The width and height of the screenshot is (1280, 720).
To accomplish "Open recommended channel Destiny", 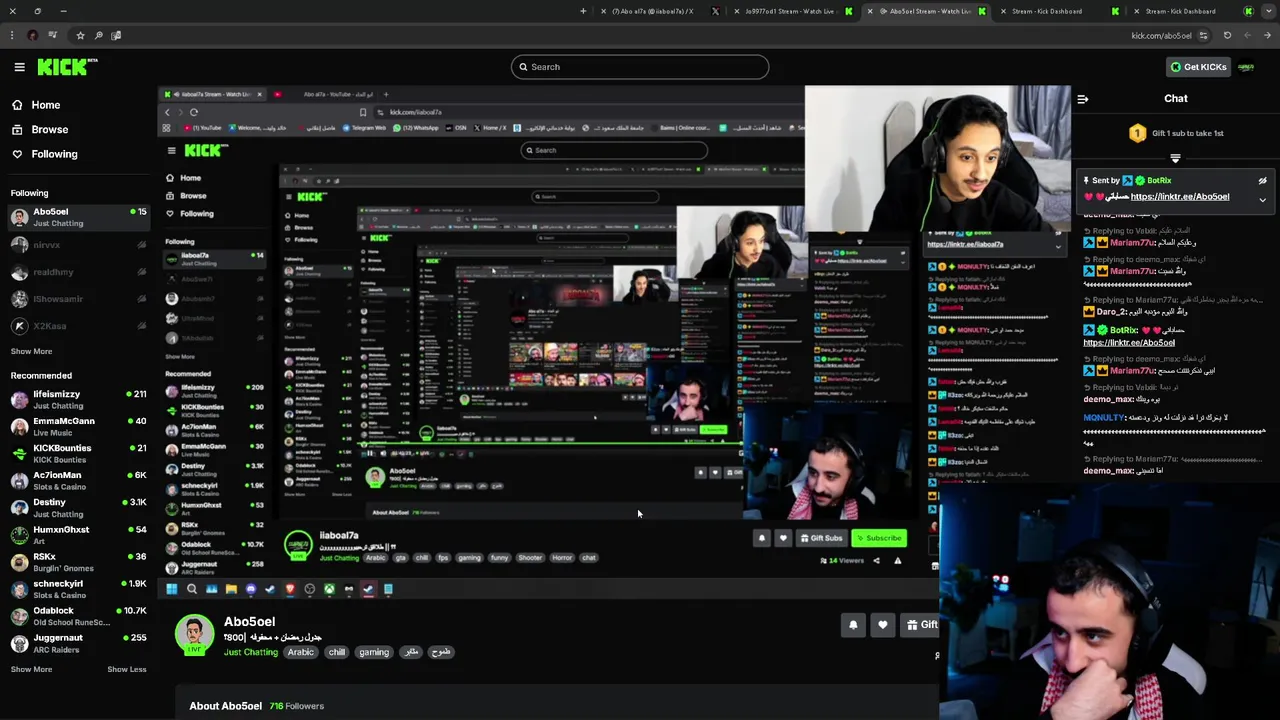I will (78, 507).
